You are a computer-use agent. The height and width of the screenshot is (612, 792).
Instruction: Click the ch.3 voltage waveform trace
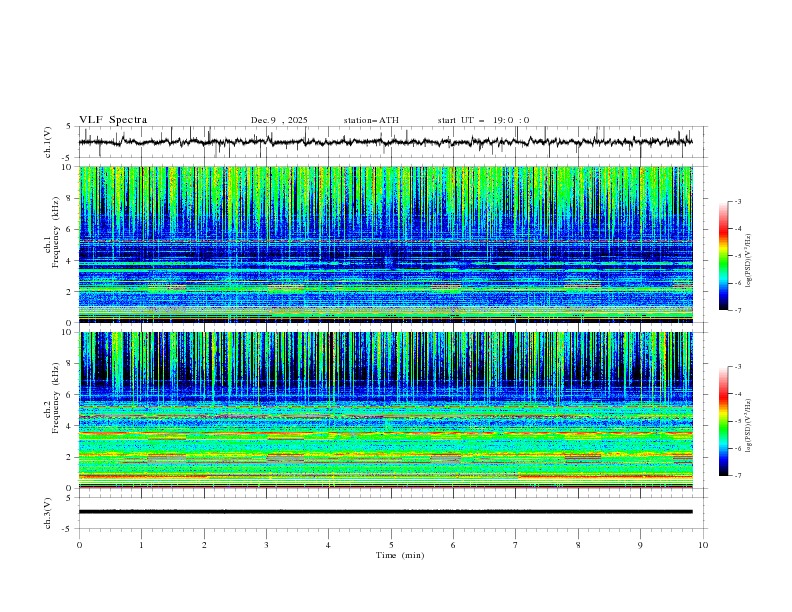390,511
